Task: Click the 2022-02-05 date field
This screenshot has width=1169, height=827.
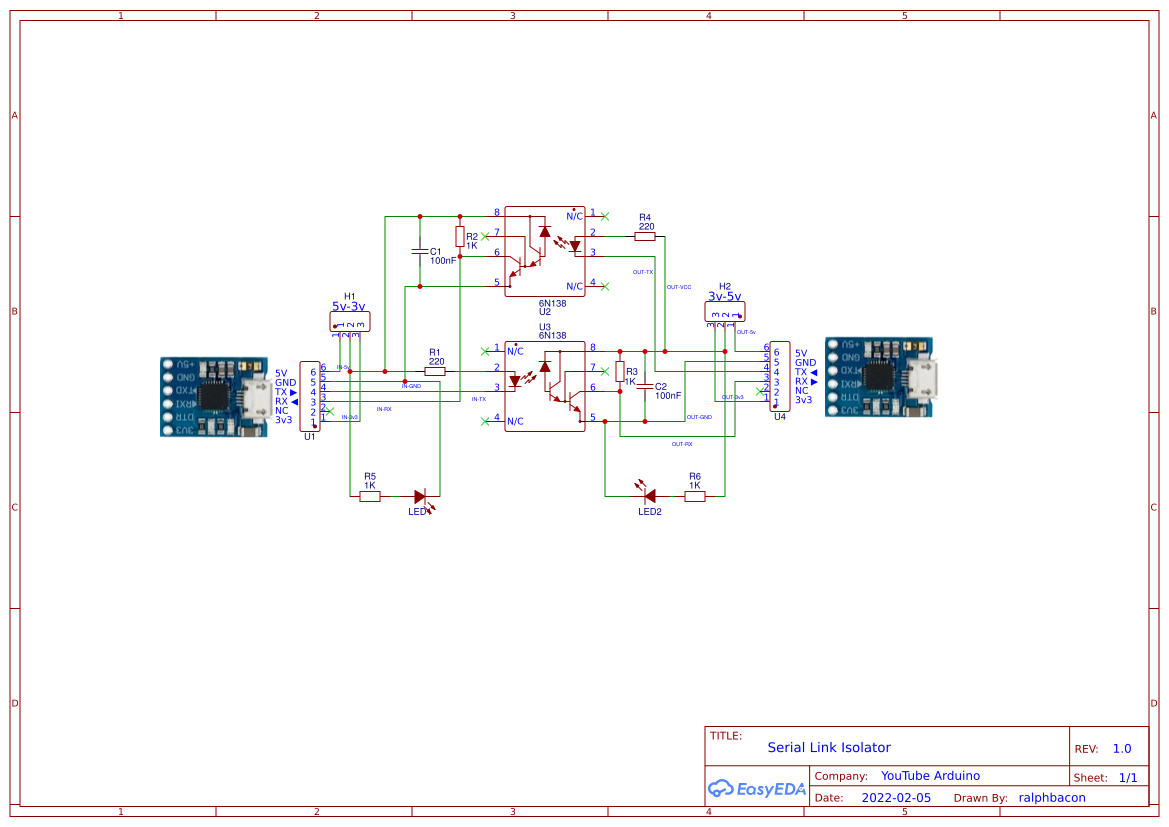Action: [x=896, y=797]
